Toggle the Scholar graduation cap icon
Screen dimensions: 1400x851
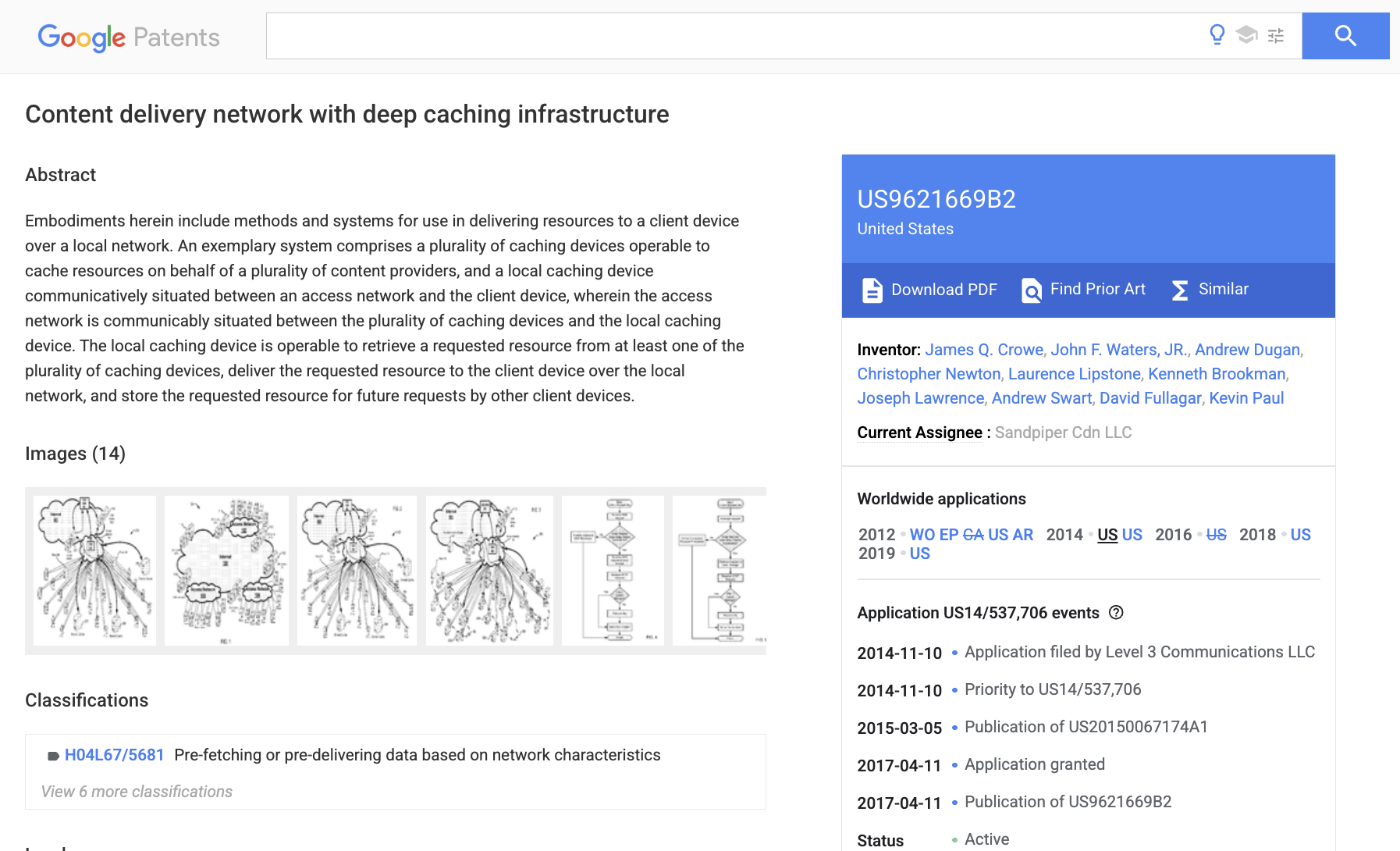coord(1246,35)
